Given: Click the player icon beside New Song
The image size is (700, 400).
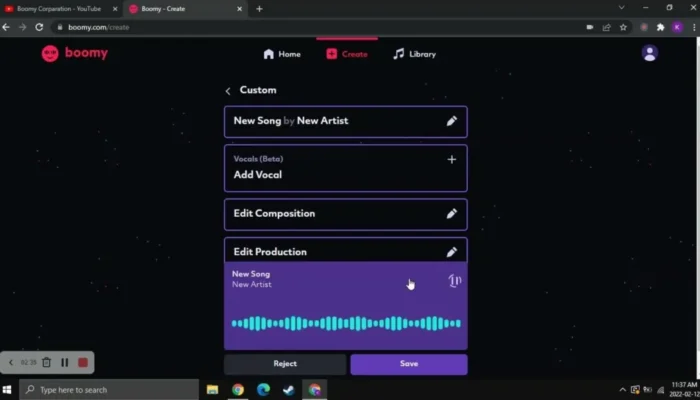Looking at the screenshot, I should click(454, 281).
